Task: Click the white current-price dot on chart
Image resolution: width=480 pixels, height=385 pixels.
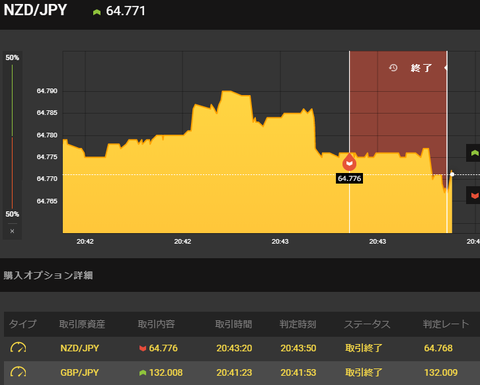Action: pos(452,174)
